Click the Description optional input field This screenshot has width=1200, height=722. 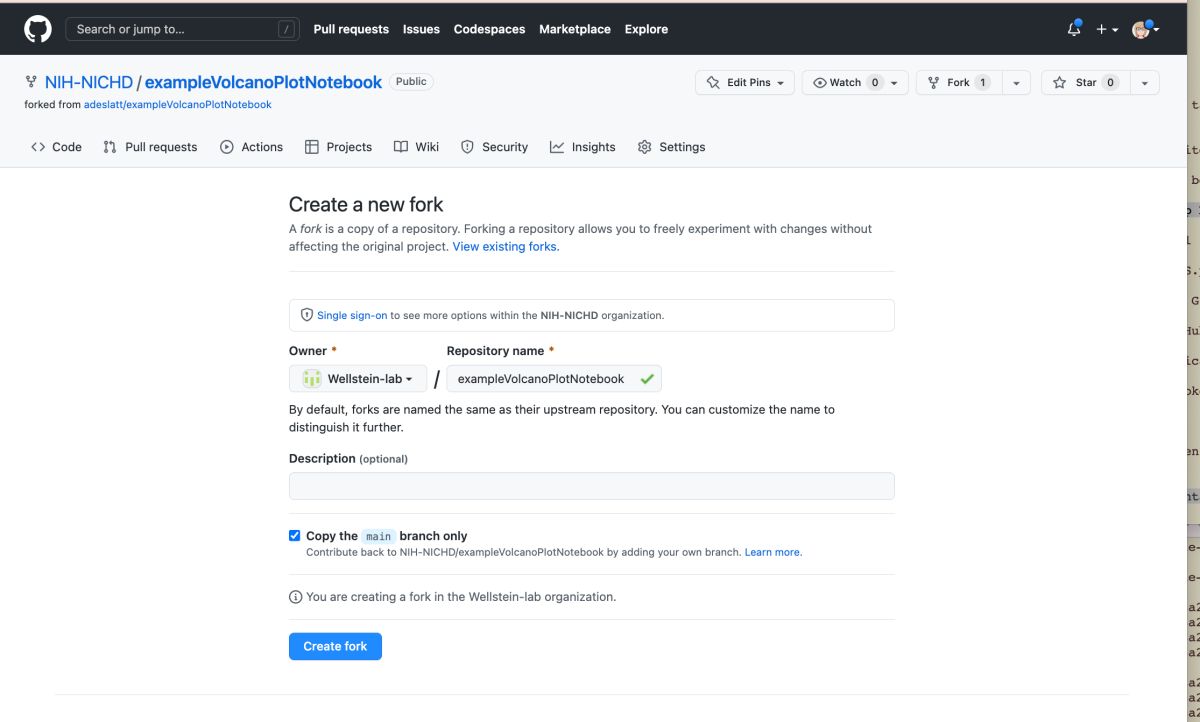click(592, 486)
